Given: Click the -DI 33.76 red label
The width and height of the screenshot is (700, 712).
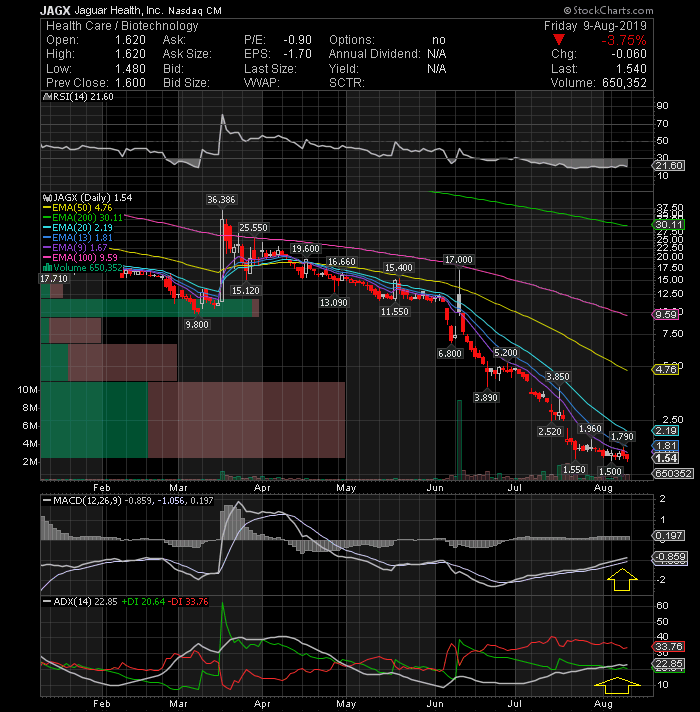Looking at the screenshot, I should coord(188,602).
